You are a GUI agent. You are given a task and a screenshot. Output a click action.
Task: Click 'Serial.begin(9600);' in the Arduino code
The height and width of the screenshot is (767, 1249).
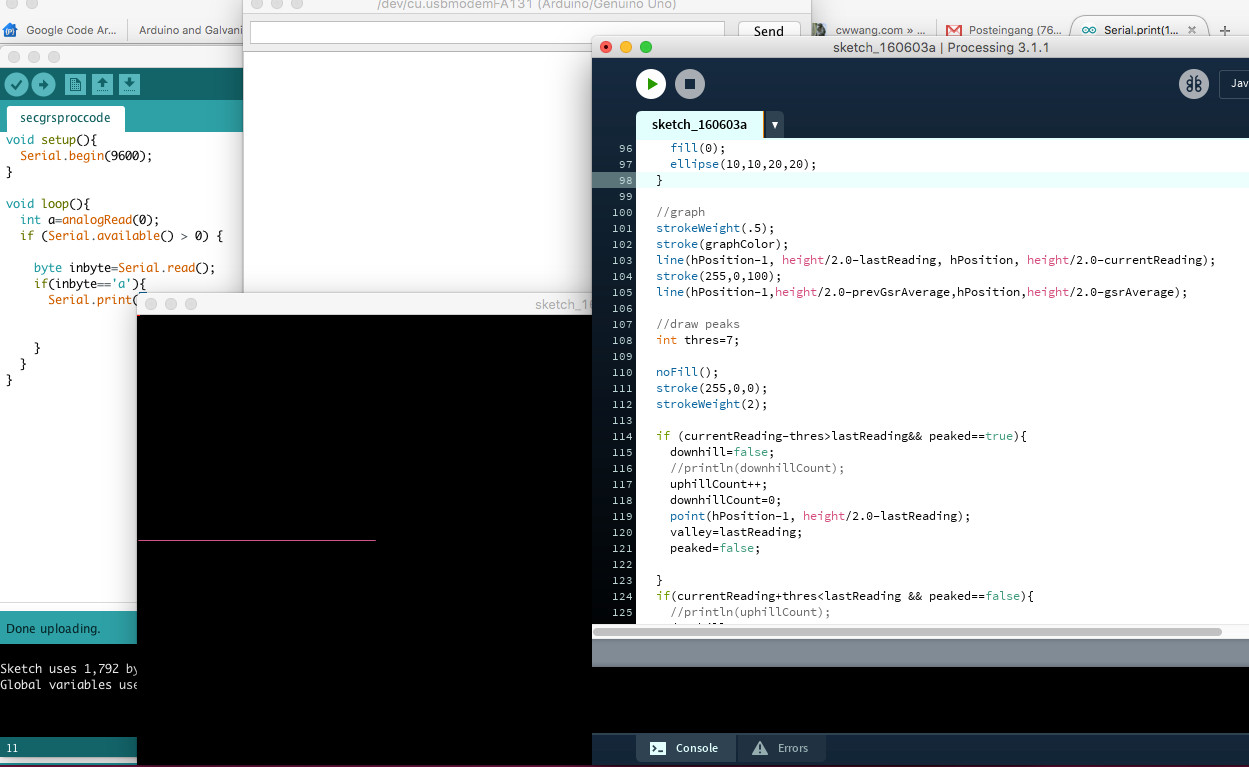tap(86, 156)
